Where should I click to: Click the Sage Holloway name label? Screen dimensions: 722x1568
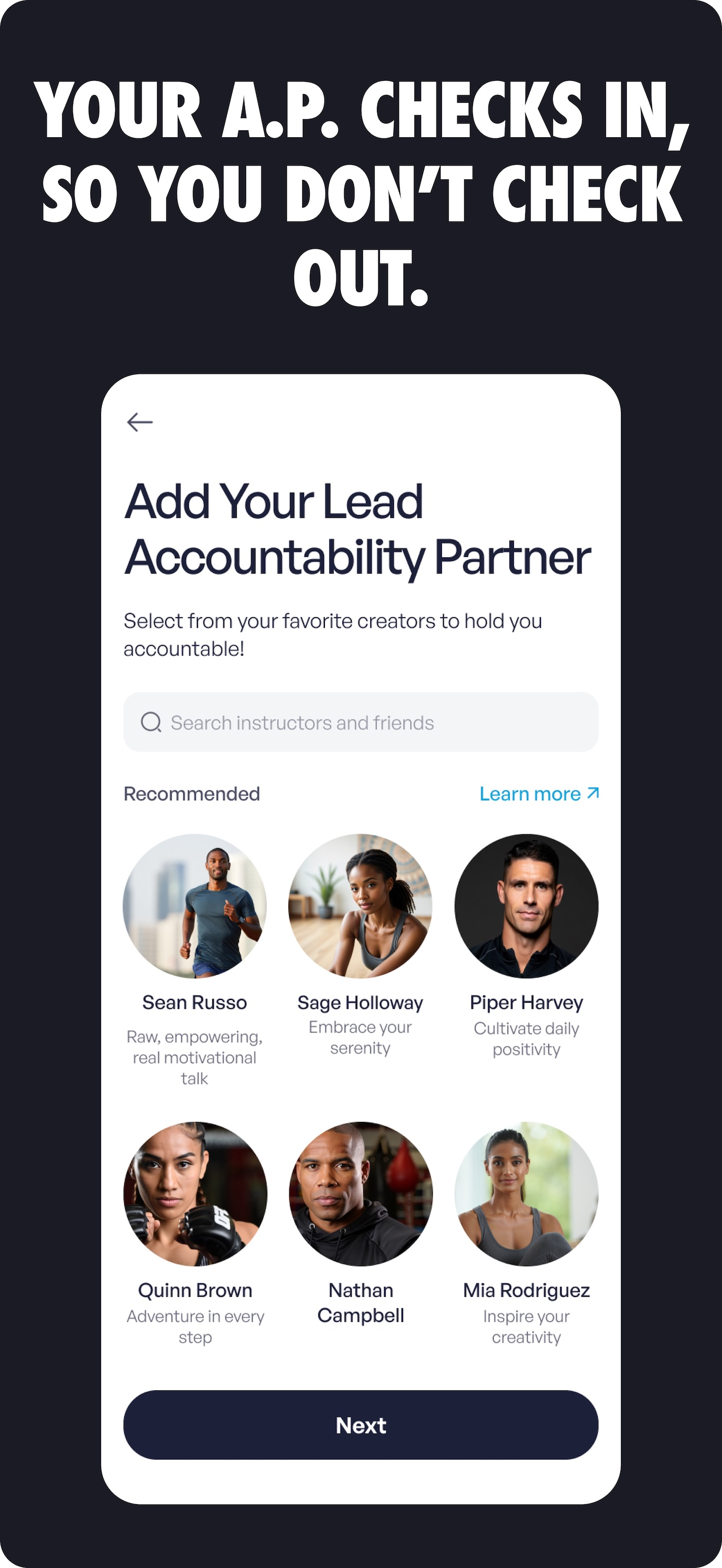coord(360,1003)
